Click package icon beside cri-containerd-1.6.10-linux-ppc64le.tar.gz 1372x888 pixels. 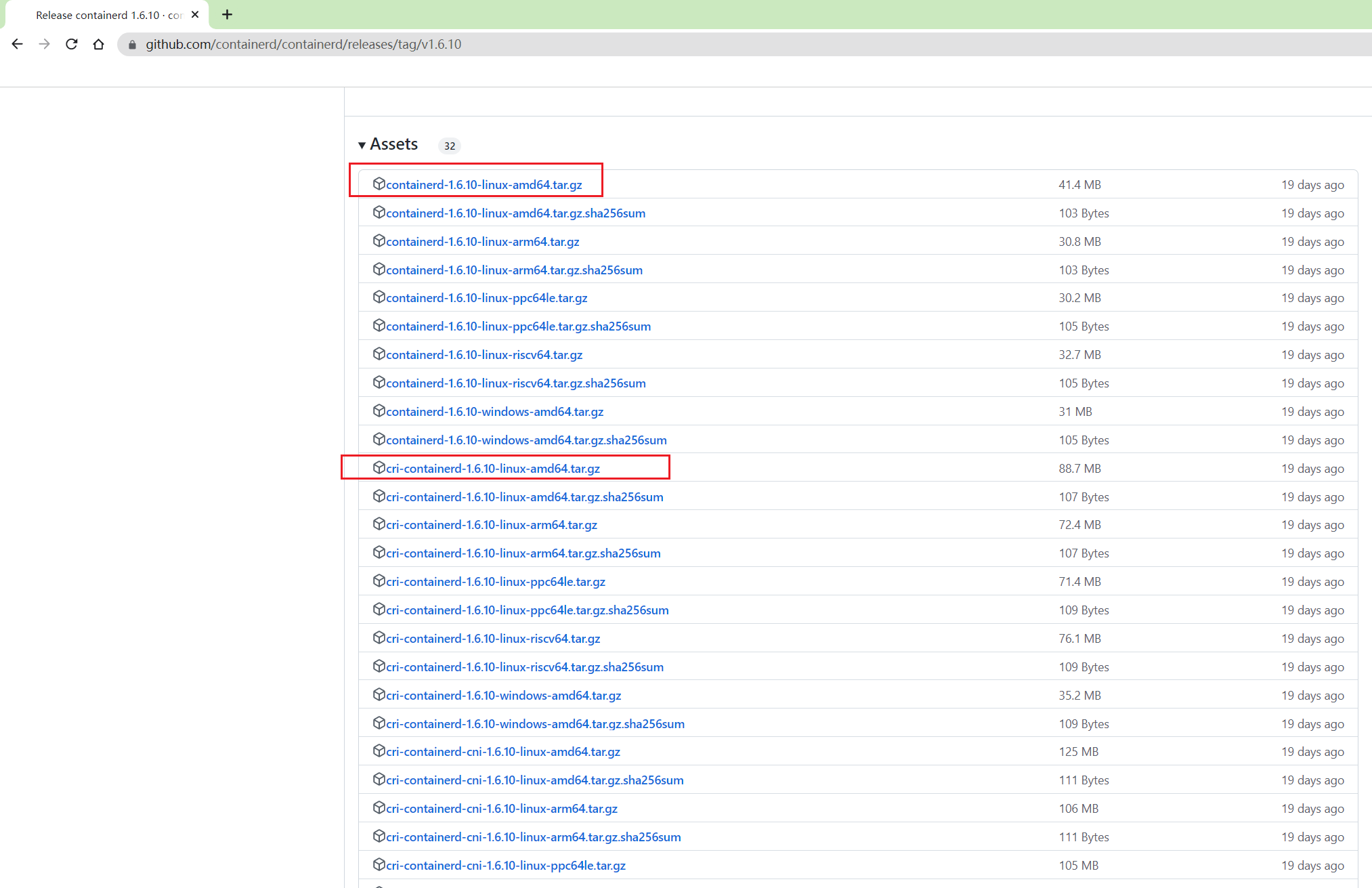[x=379, y=580]
